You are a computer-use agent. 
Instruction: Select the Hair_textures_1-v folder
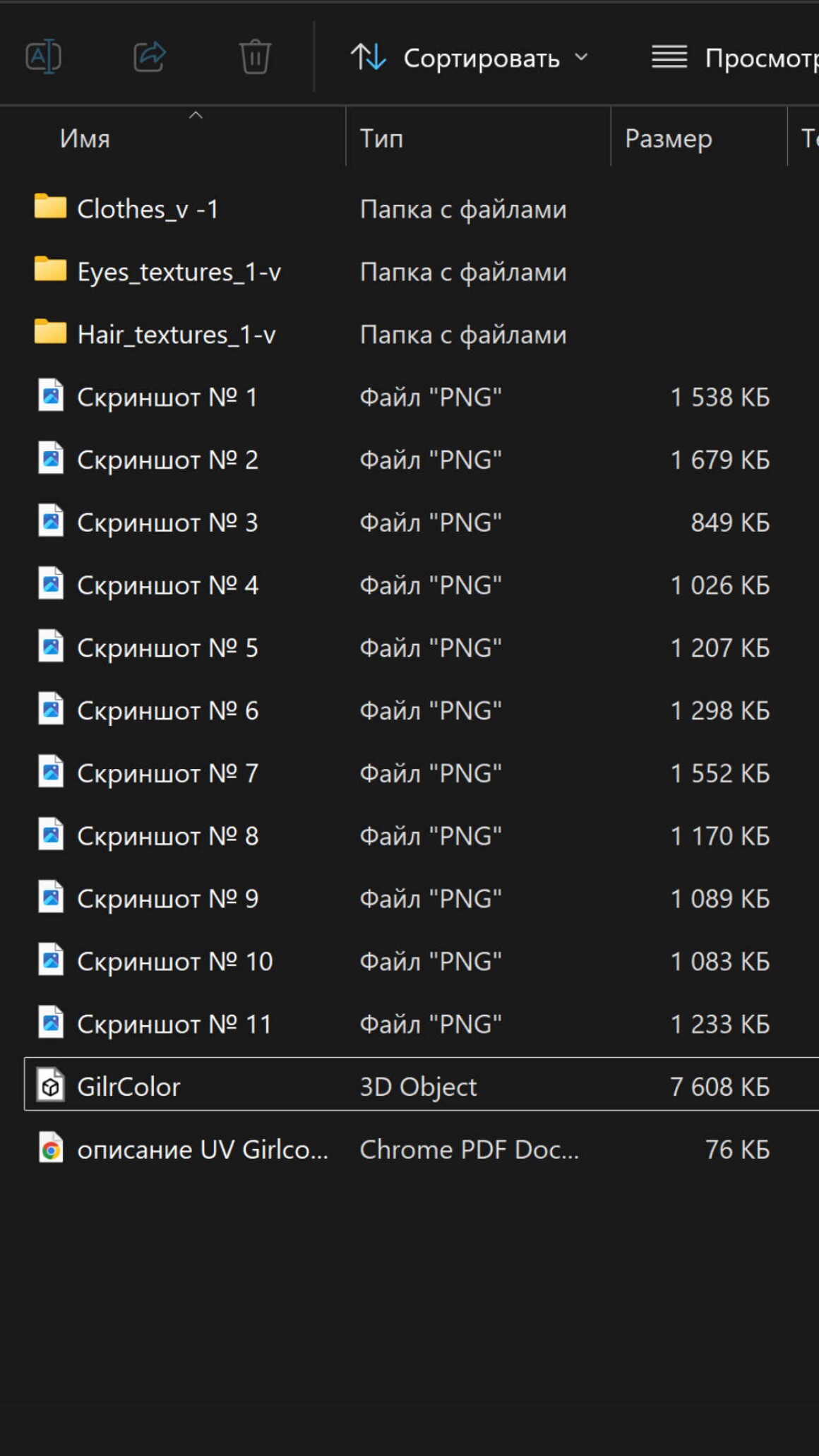tap(176, 335)
